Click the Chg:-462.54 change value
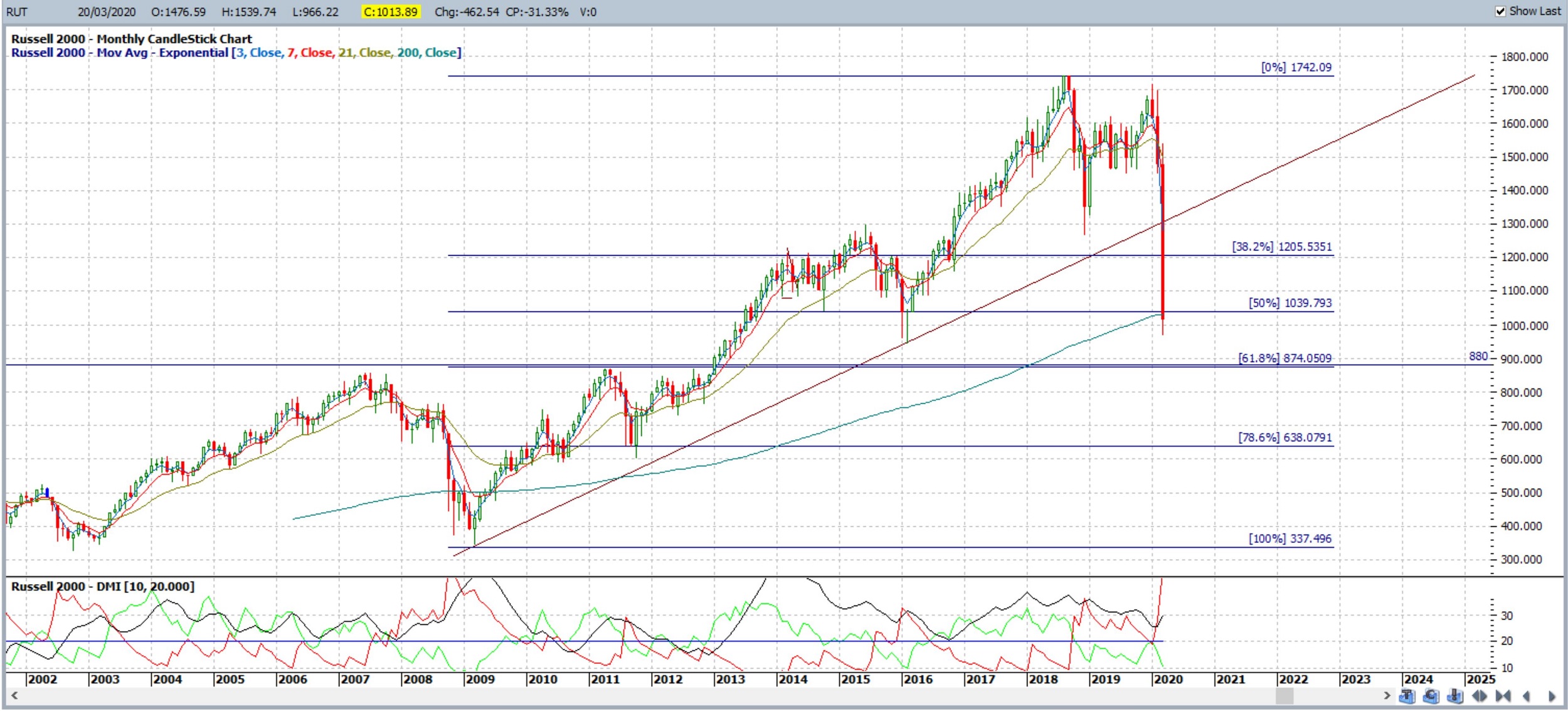This screenshot has height=711, width=1568. pos(467,12)
